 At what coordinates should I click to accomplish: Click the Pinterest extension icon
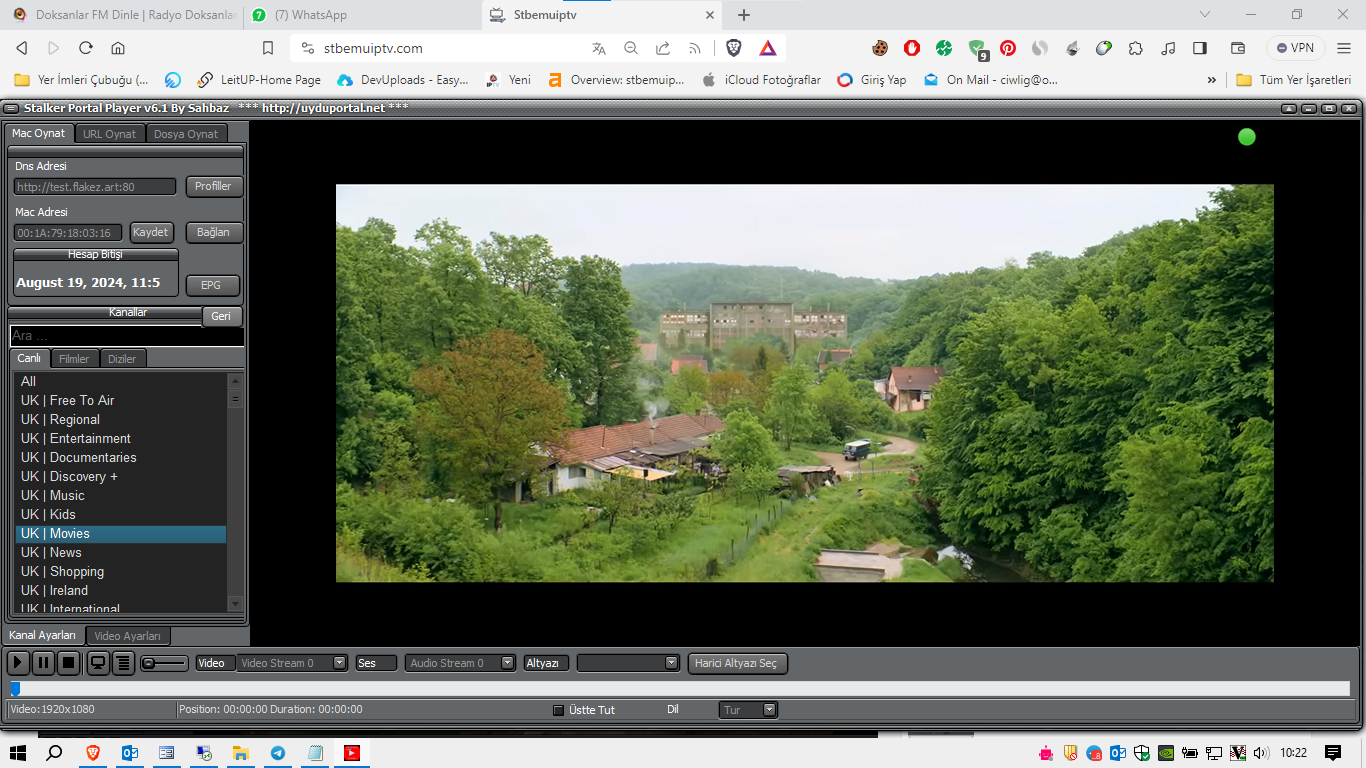(1008, 48)
